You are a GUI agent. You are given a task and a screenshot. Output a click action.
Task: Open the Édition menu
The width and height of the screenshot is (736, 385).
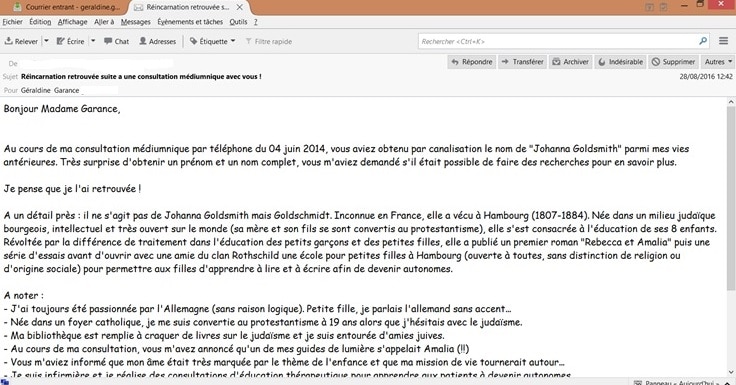(40, 22)
